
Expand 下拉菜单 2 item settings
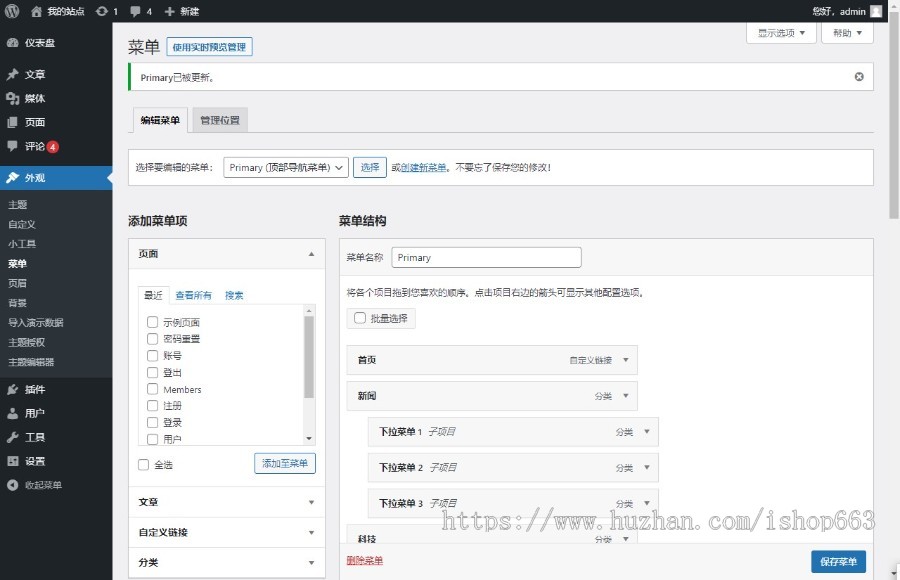647,467
